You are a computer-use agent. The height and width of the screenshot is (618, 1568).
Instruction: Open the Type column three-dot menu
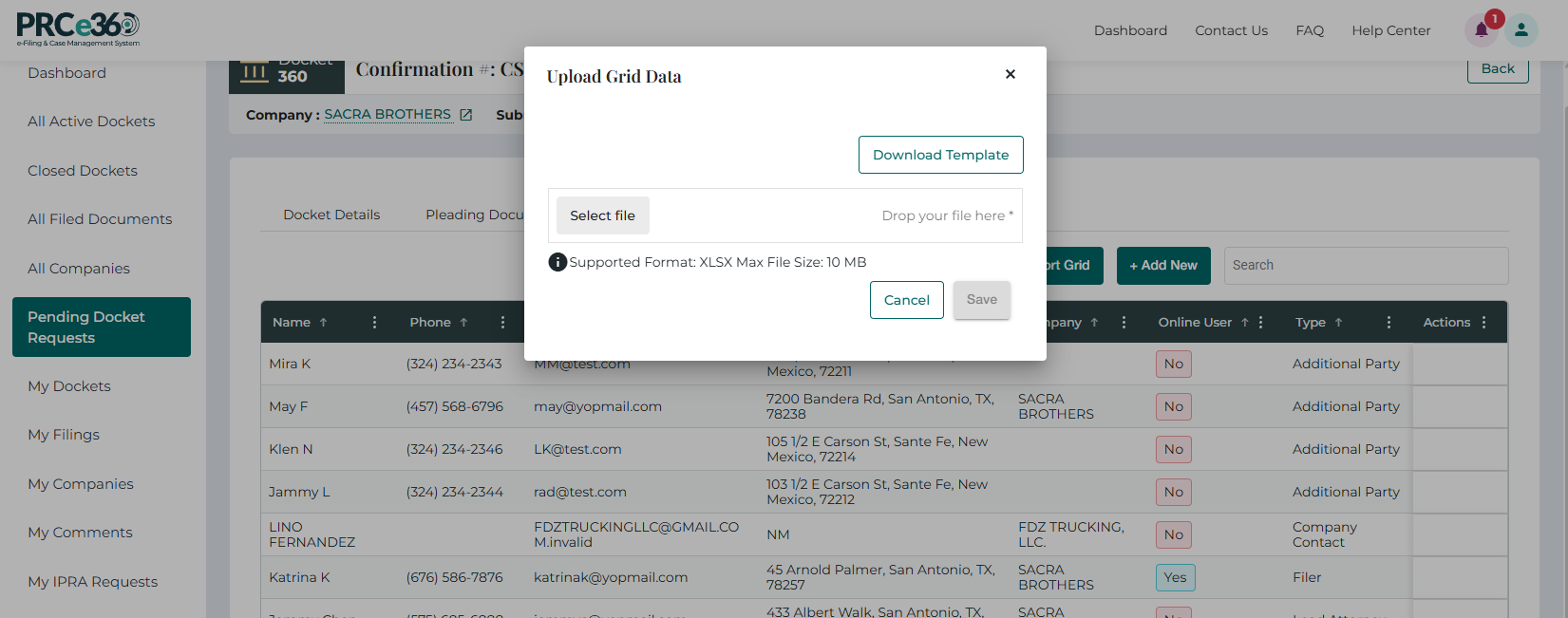click(x=1388, y=323)
